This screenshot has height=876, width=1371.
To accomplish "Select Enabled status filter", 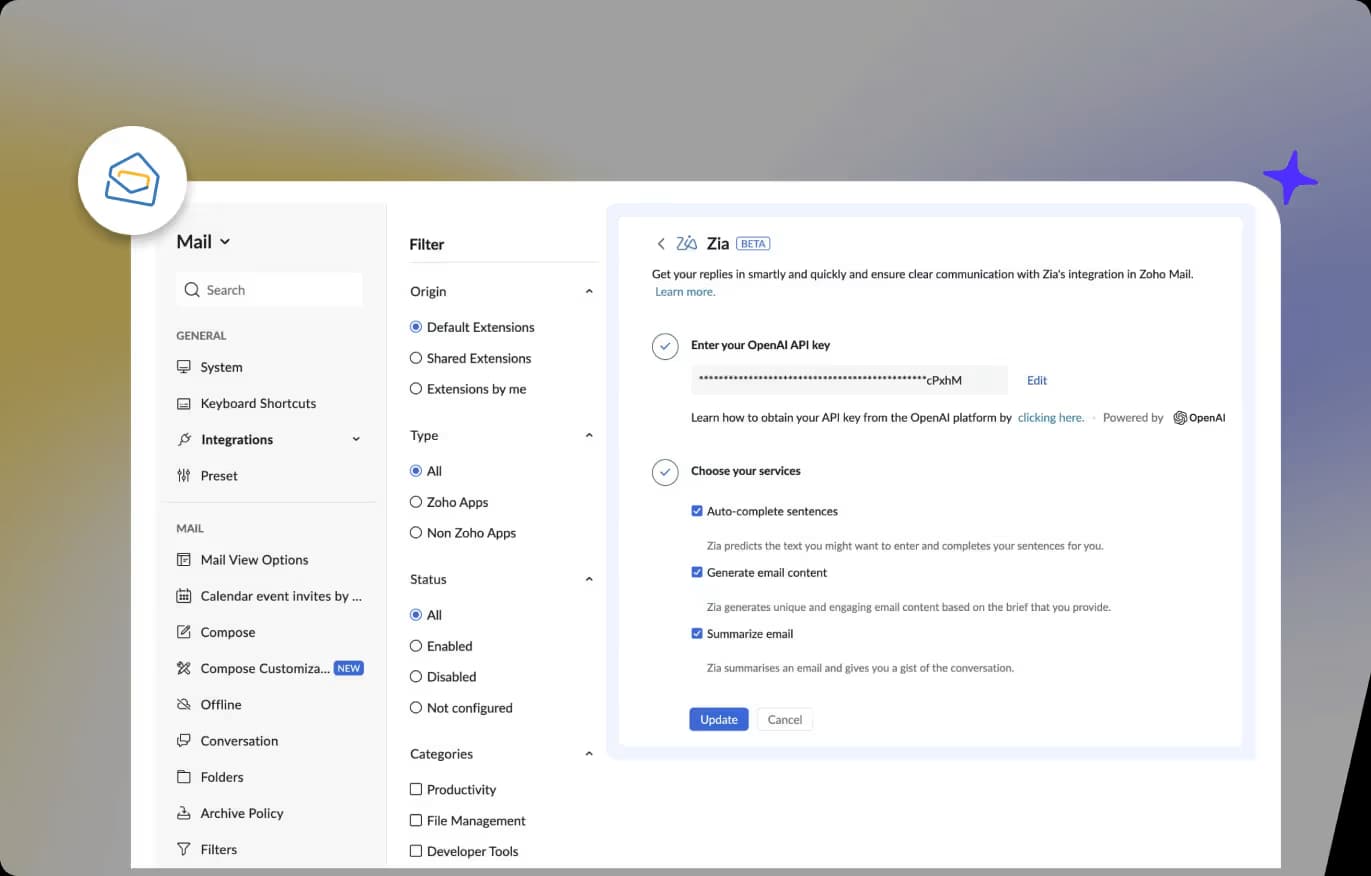I will tap(416, 646).
